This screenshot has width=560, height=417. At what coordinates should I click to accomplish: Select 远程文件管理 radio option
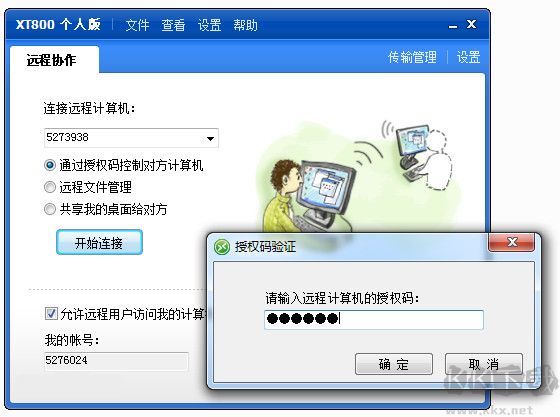[50, 187]
